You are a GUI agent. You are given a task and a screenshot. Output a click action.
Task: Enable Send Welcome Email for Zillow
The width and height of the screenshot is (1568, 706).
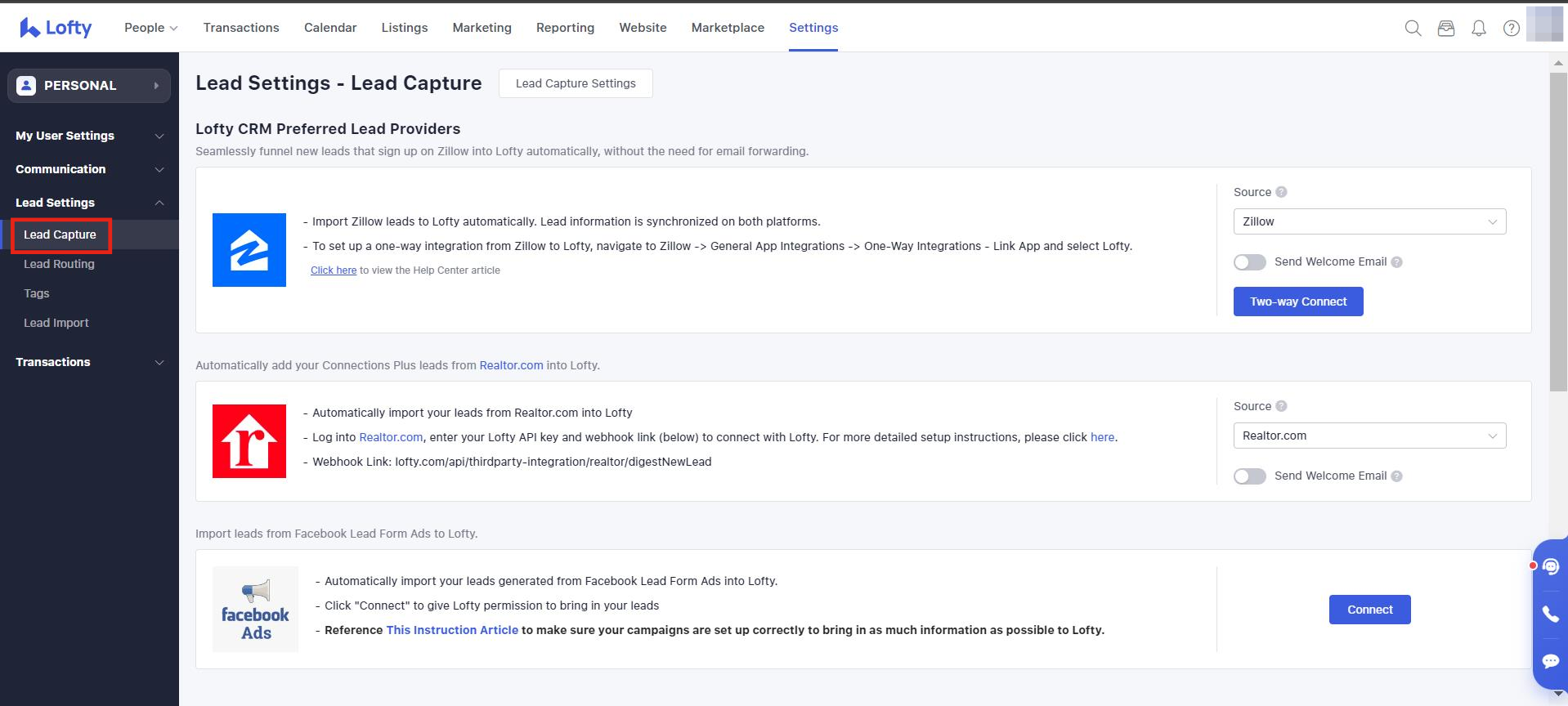pyautogui.click(x=1249, y=262)
